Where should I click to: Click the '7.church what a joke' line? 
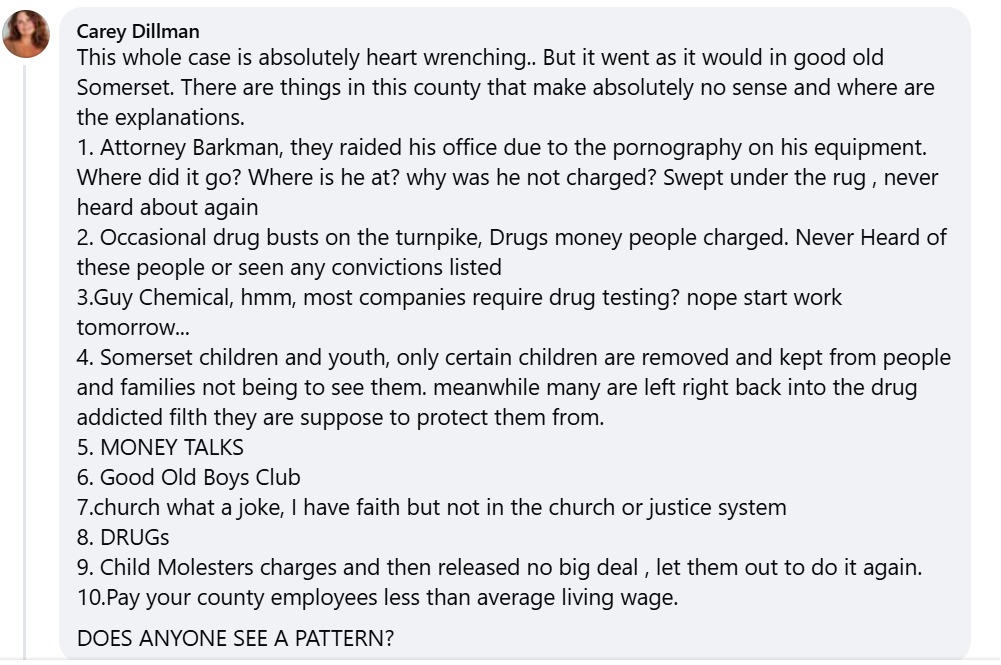coord(432,507)
